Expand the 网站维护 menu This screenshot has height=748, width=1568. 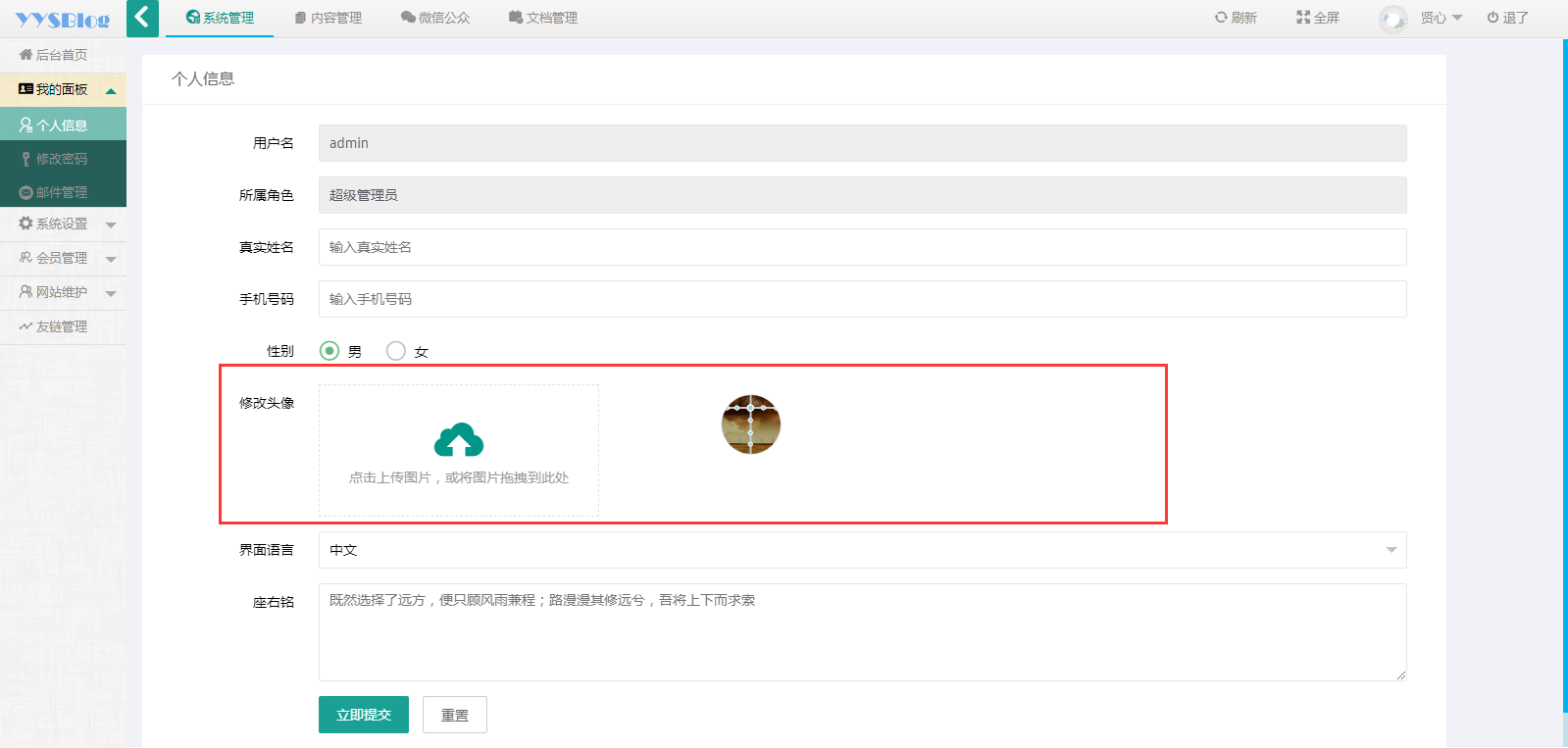[x=63, y=292]
